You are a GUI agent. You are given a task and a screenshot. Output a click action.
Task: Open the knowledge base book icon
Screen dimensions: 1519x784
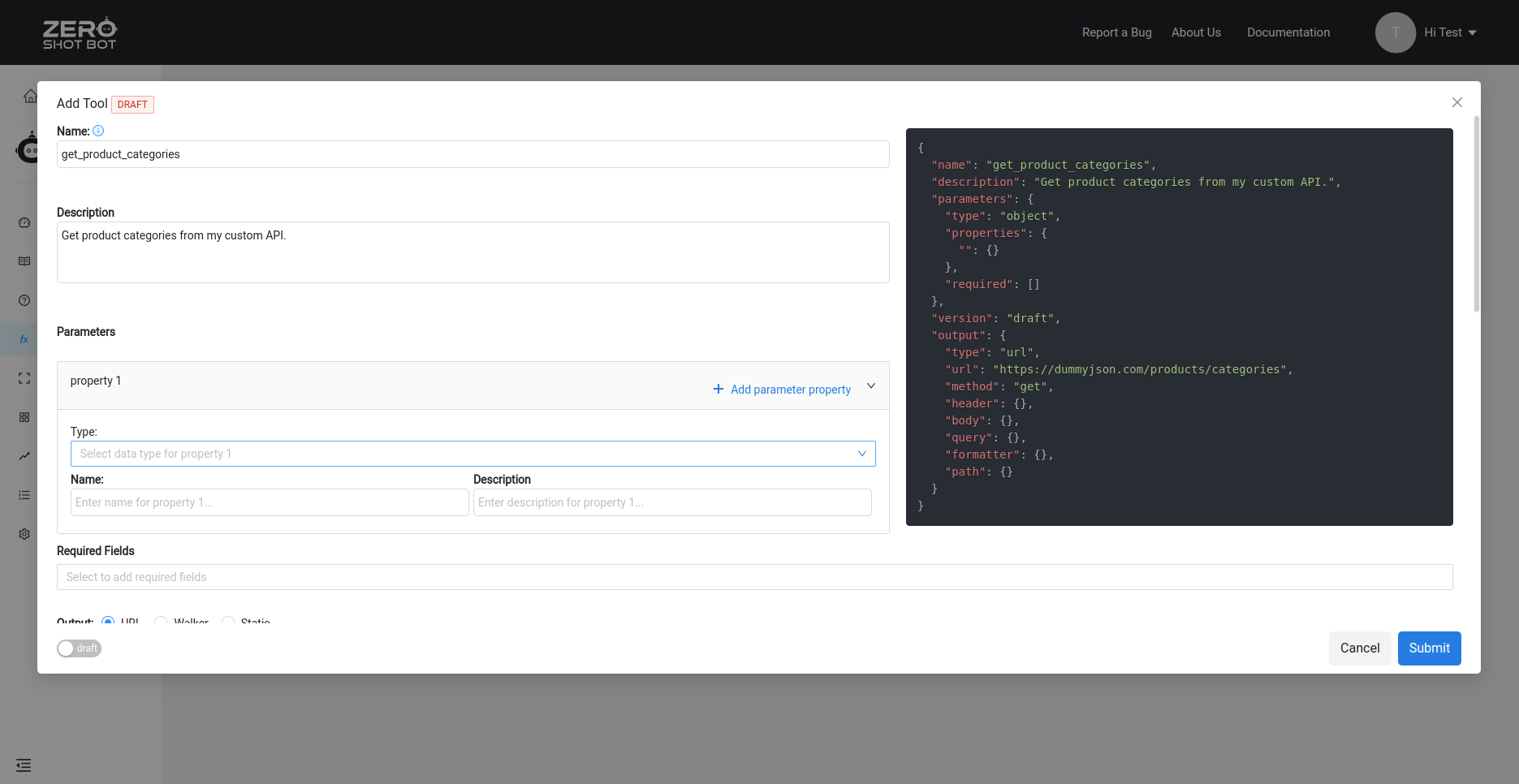click(x=24, y=261)
